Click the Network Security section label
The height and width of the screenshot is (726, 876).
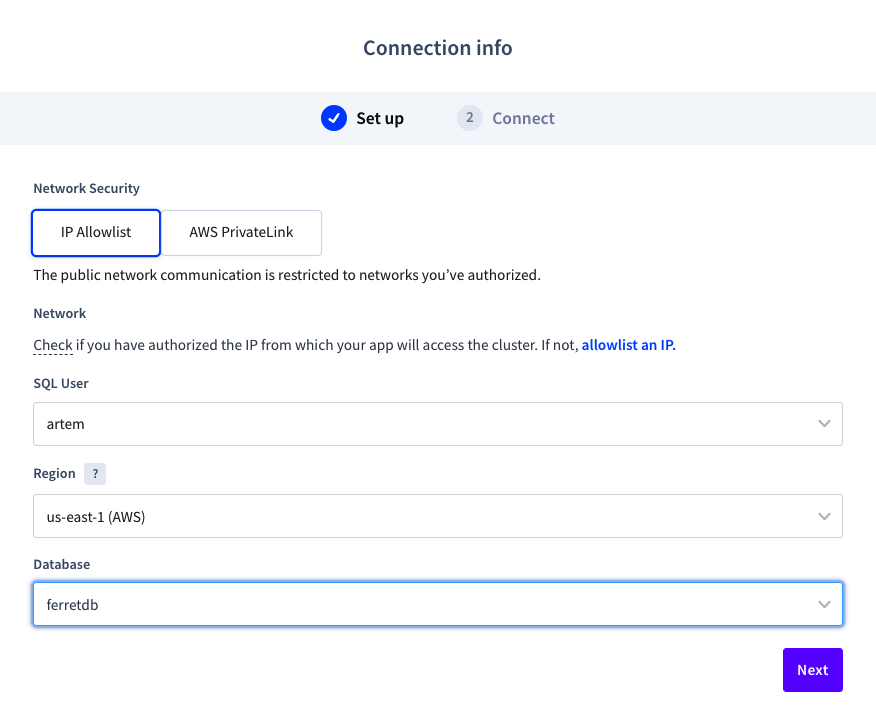[x=86, y=188]
